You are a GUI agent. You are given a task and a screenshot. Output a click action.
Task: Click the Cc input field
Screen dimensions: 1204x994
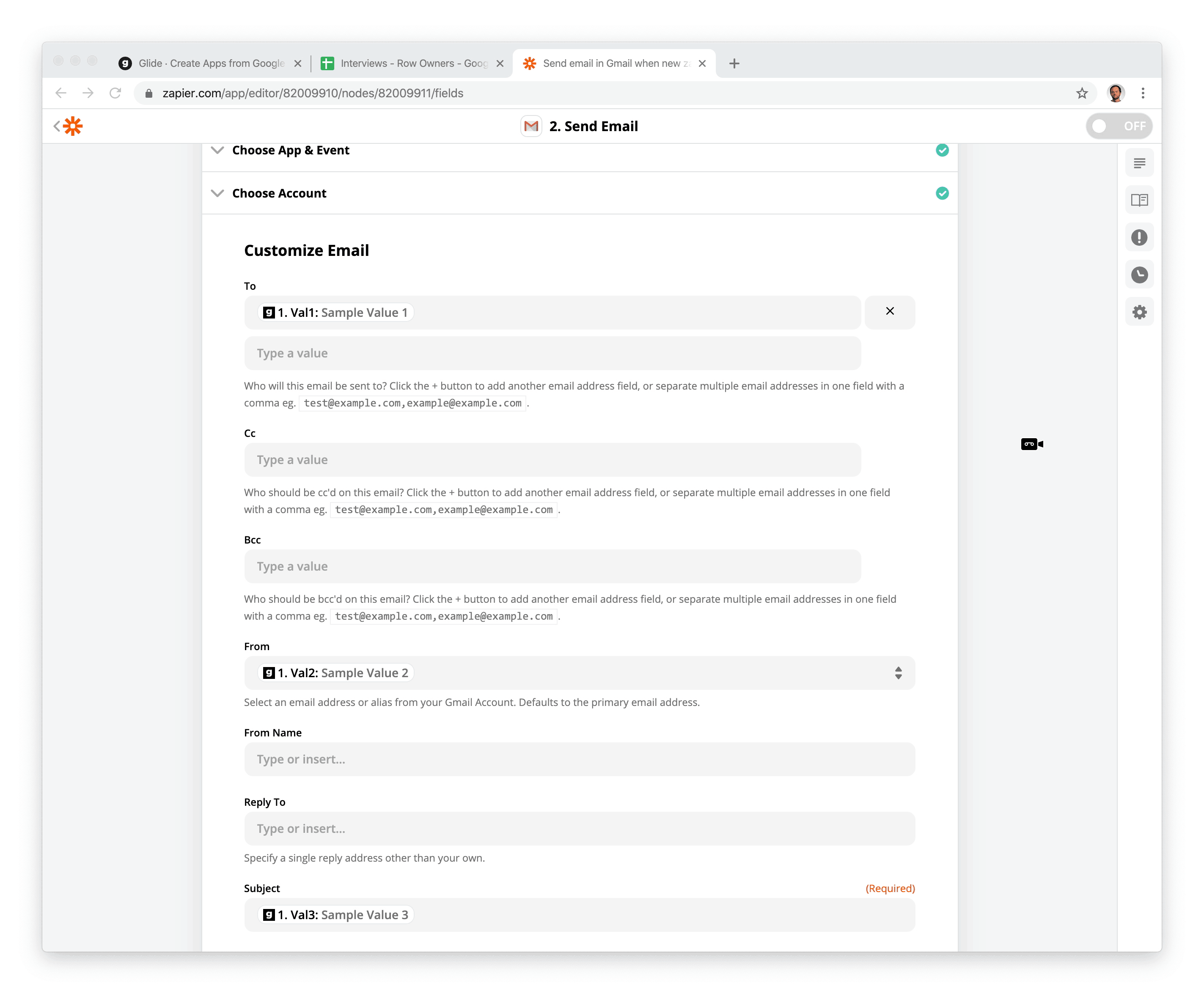552,460
